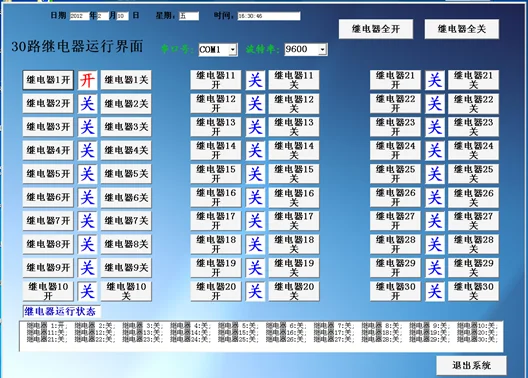Click the 继电器19开 button
The width and height of the screenshot is (528, 378).
216,268
